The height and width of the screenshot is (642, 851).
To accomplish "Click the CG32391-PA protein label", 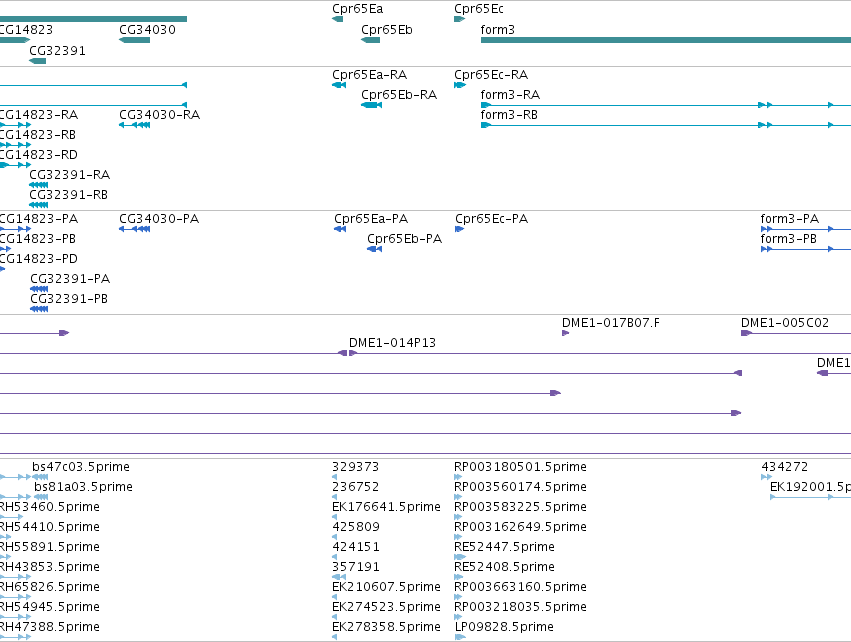I will (70, 279).
